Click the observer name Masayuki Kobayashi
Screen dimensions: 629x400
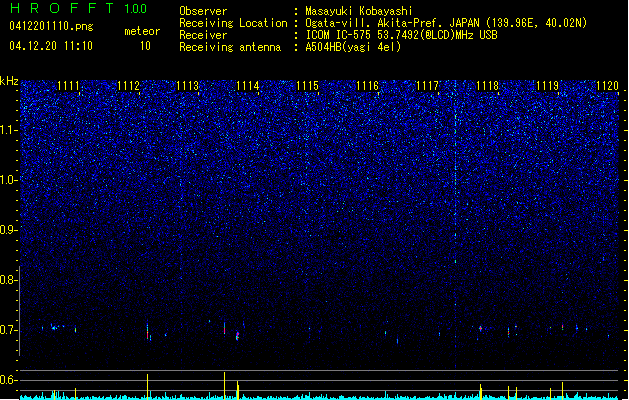coord(359,11)
